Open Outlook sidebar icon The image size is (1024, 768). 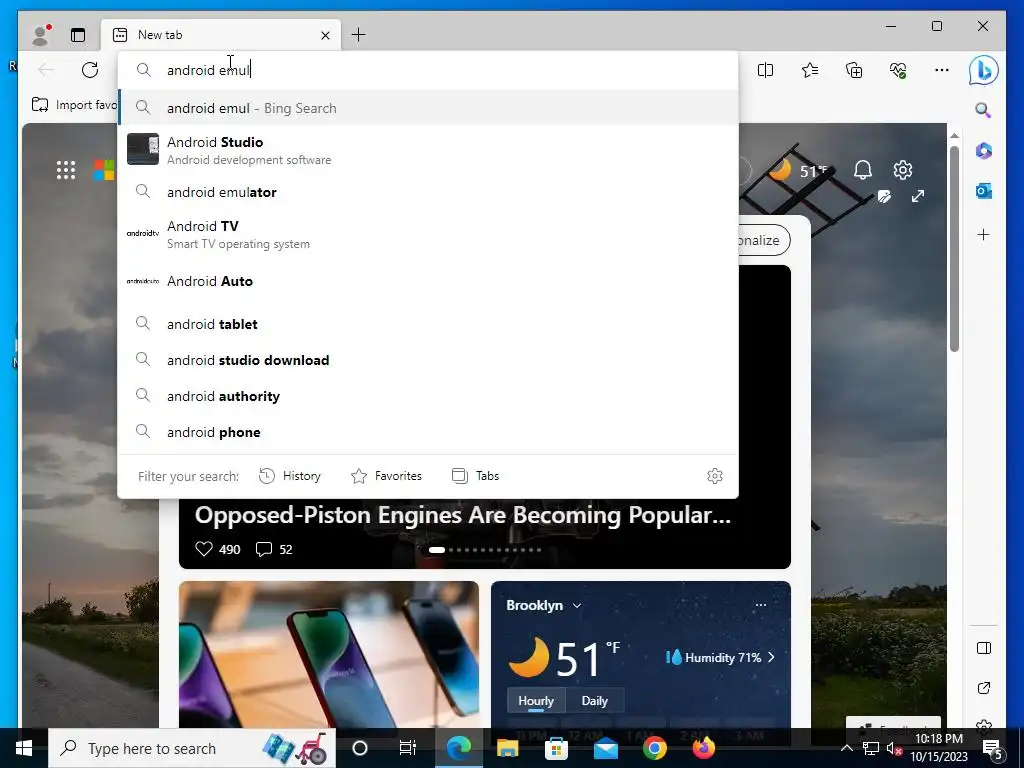pyautogui.click(x=984, y=191)
